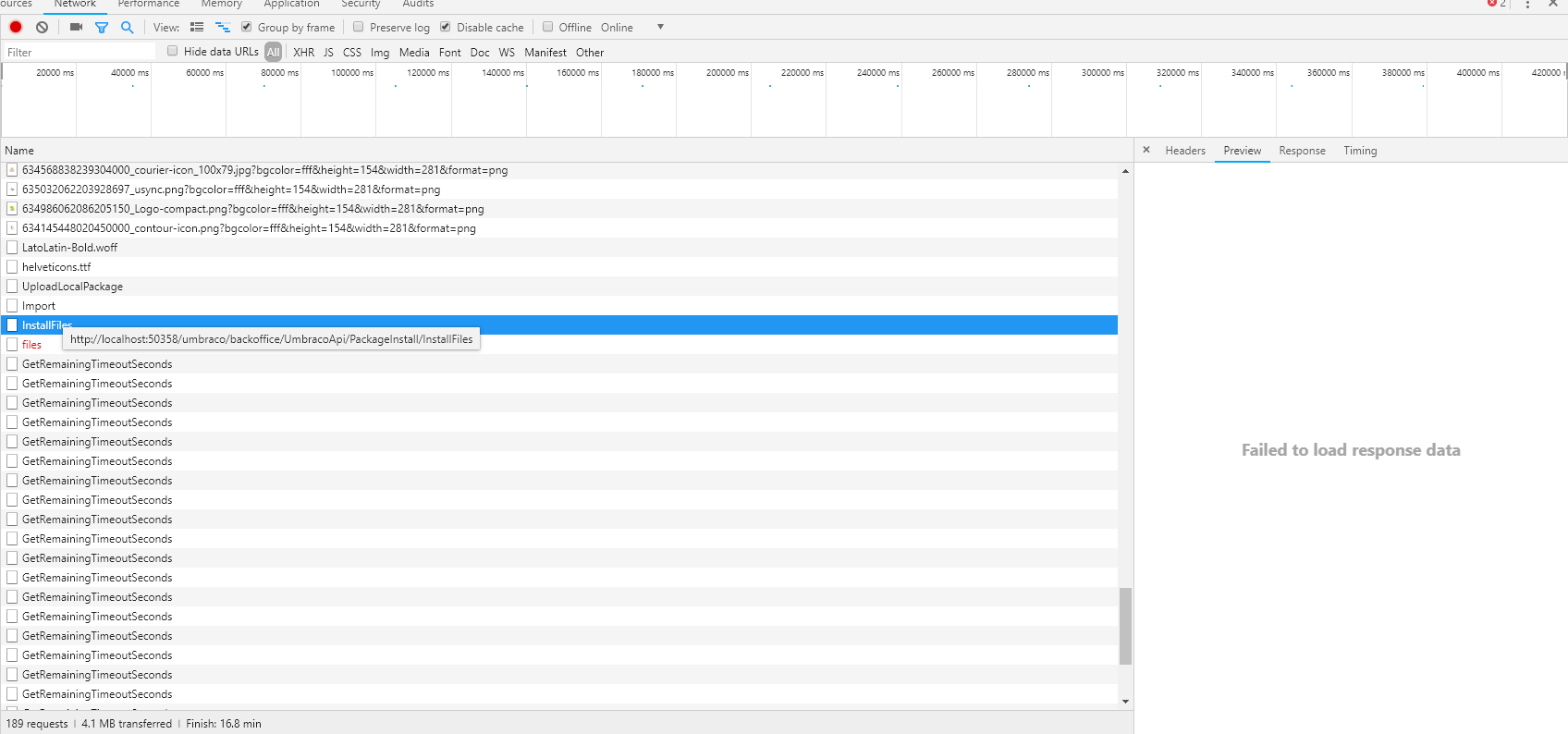Toggle the waterfall overview view icon
The height and width of the screenshot is (734, 1568).
[223, 27]
